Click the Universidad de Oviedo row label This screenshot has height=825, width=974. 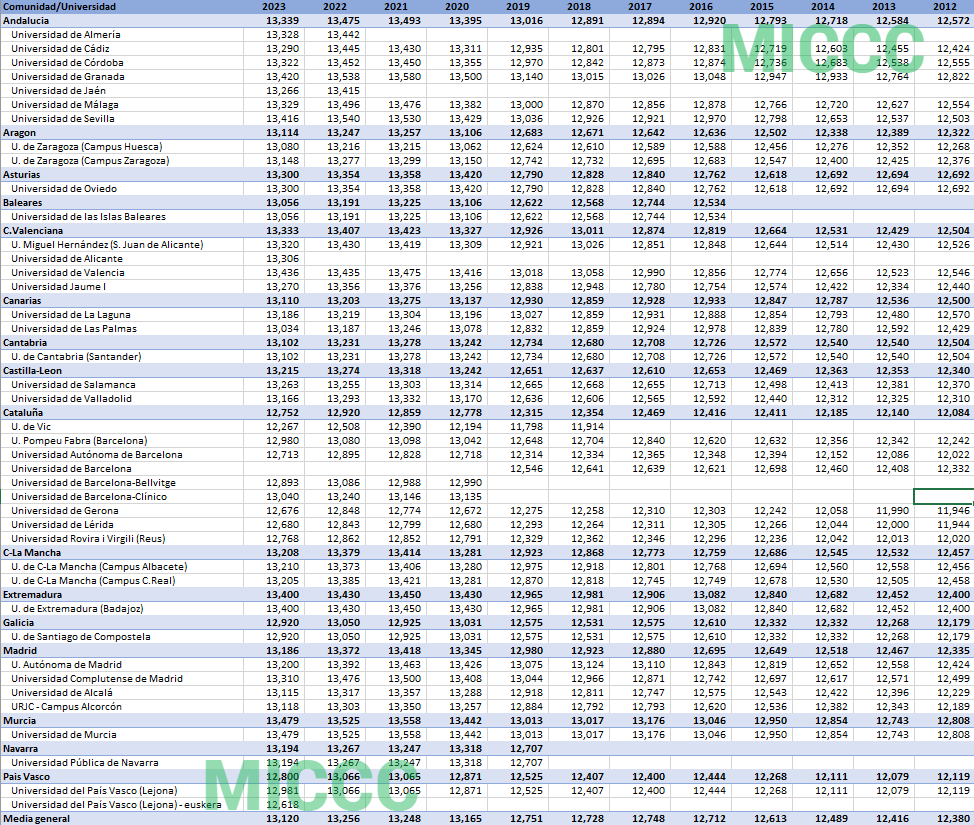[x=64, y=188]
